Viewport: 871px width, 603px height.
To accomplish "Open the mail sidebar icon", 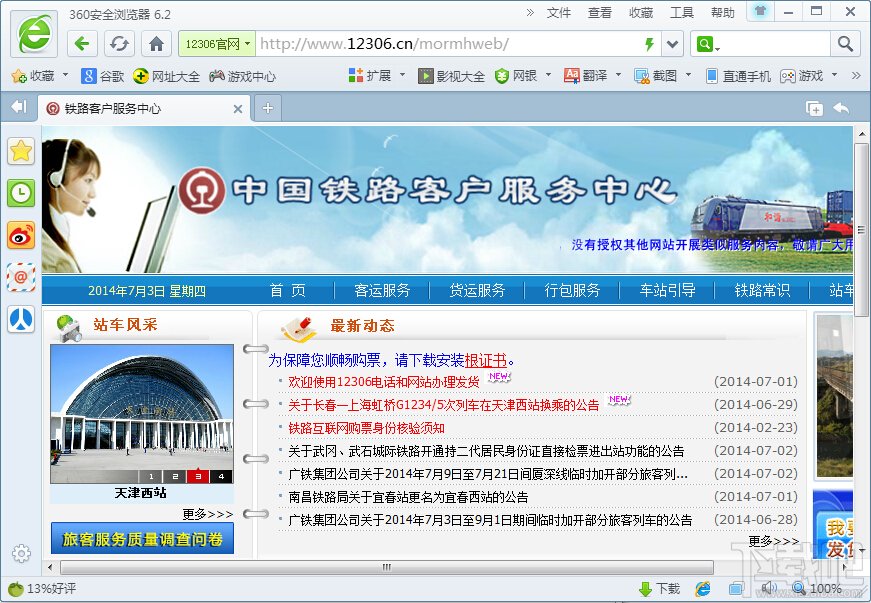I will click(x=21, y=277).
